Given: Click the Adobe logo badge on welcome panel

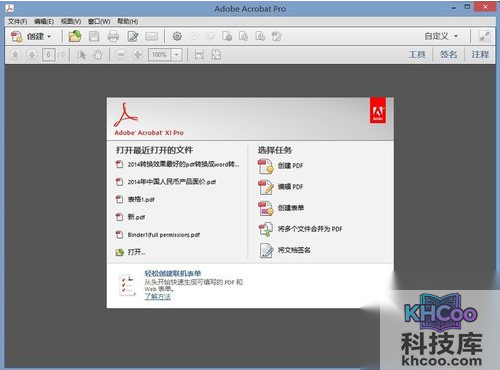Looking at the screenshot, I should [378, 111].
